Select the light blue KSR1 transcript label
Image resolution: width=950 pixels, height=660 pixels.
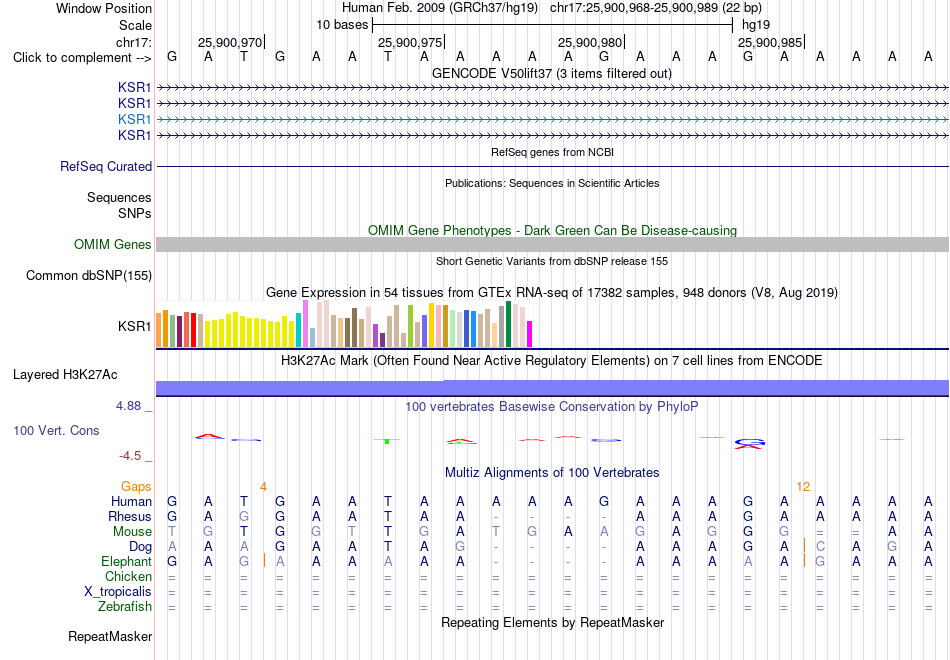[x=135, y=119]
